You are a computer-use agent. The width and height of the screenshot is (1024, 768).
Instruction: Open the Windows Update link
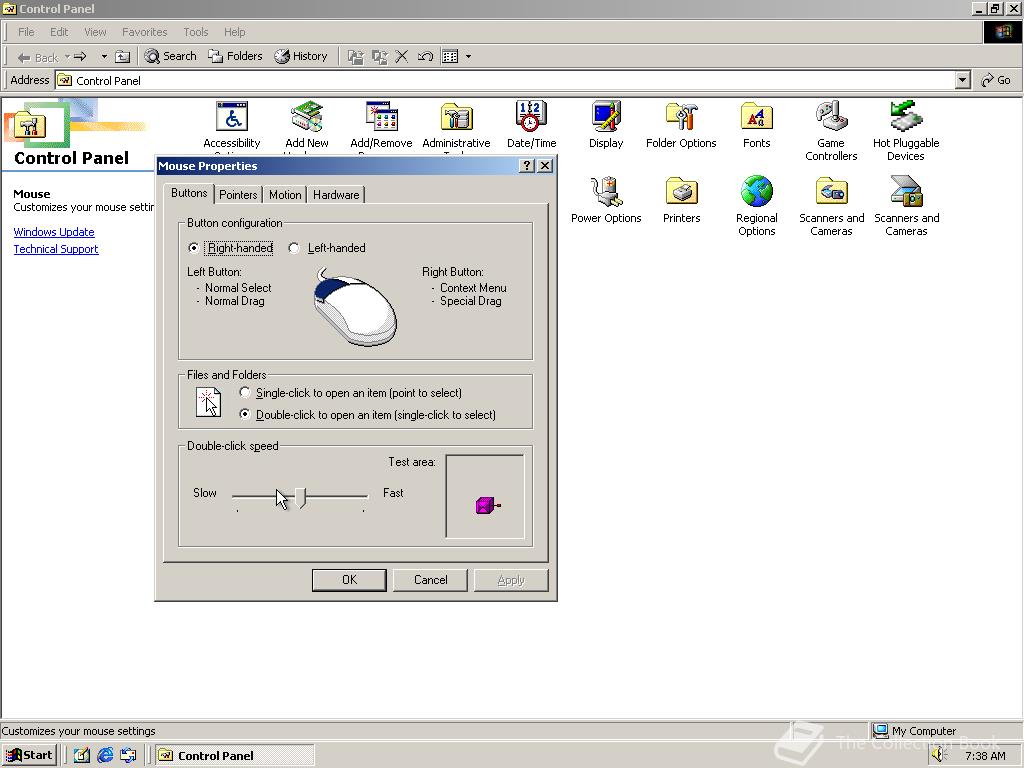click(54, 232)
